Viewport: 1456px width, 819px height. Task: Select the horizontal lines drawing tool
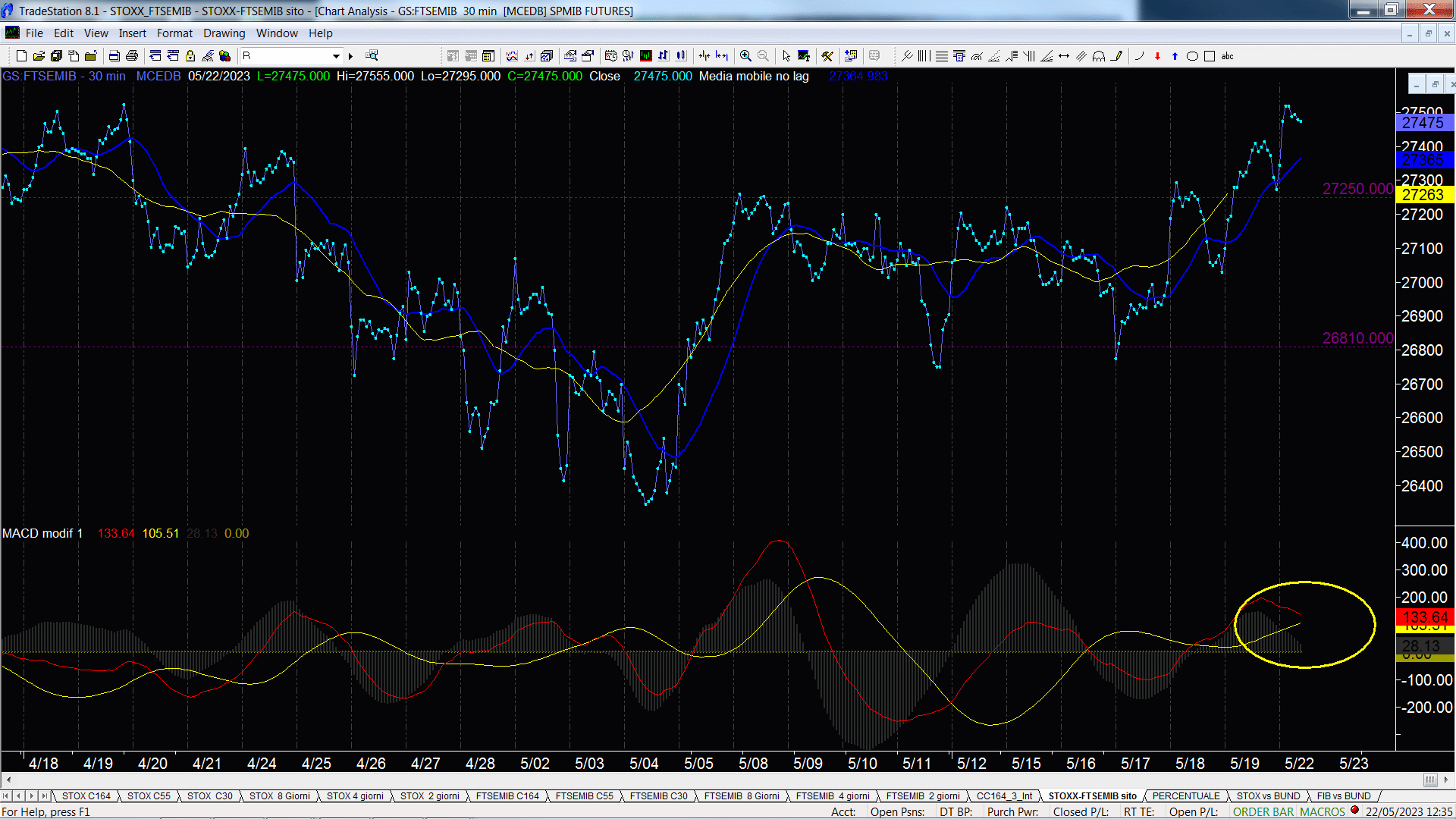tap(941, 56)
